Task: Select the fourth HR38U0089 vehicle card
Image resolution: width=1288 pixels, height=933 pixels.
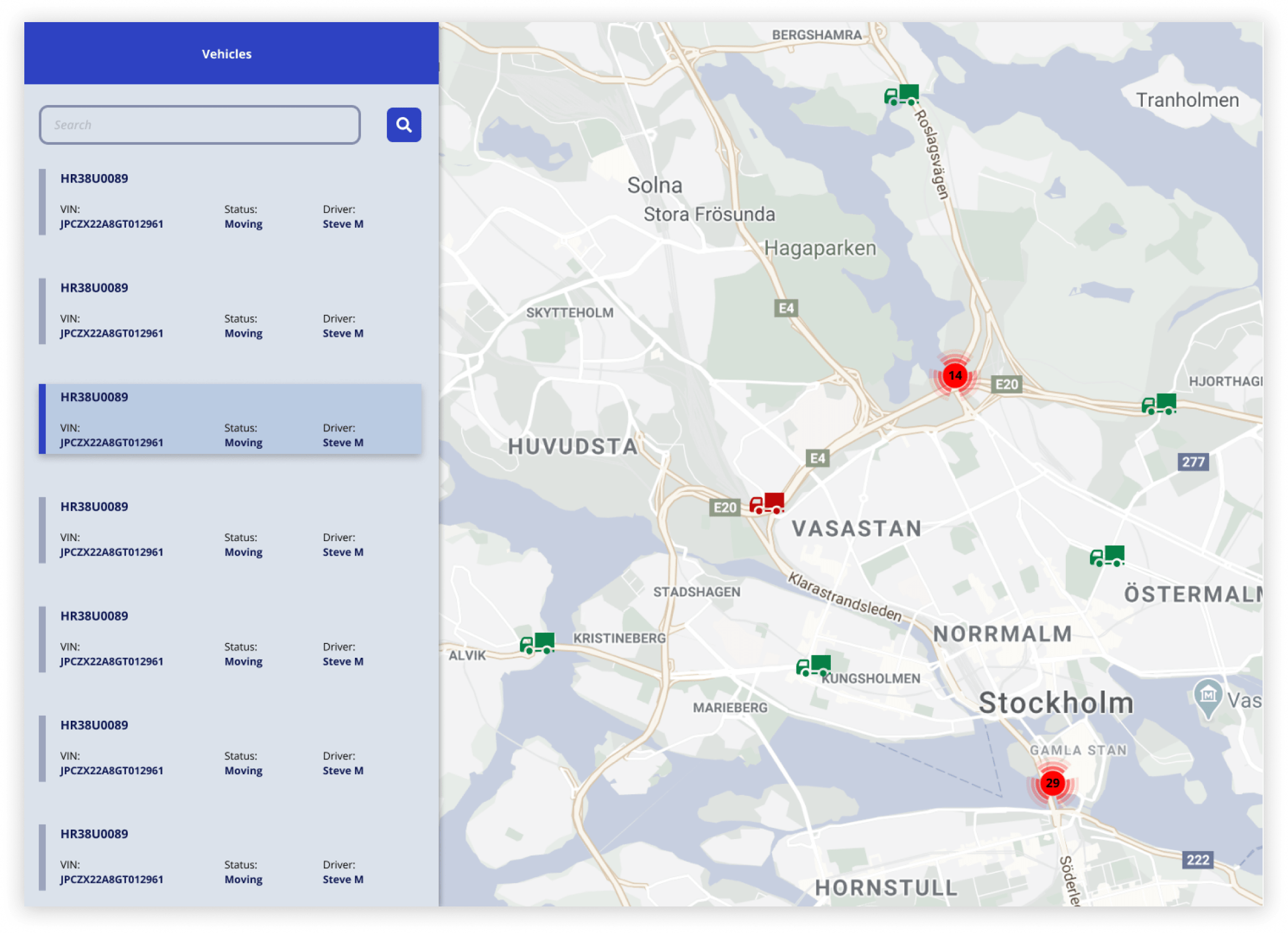Action: click(x=230, y=530)
